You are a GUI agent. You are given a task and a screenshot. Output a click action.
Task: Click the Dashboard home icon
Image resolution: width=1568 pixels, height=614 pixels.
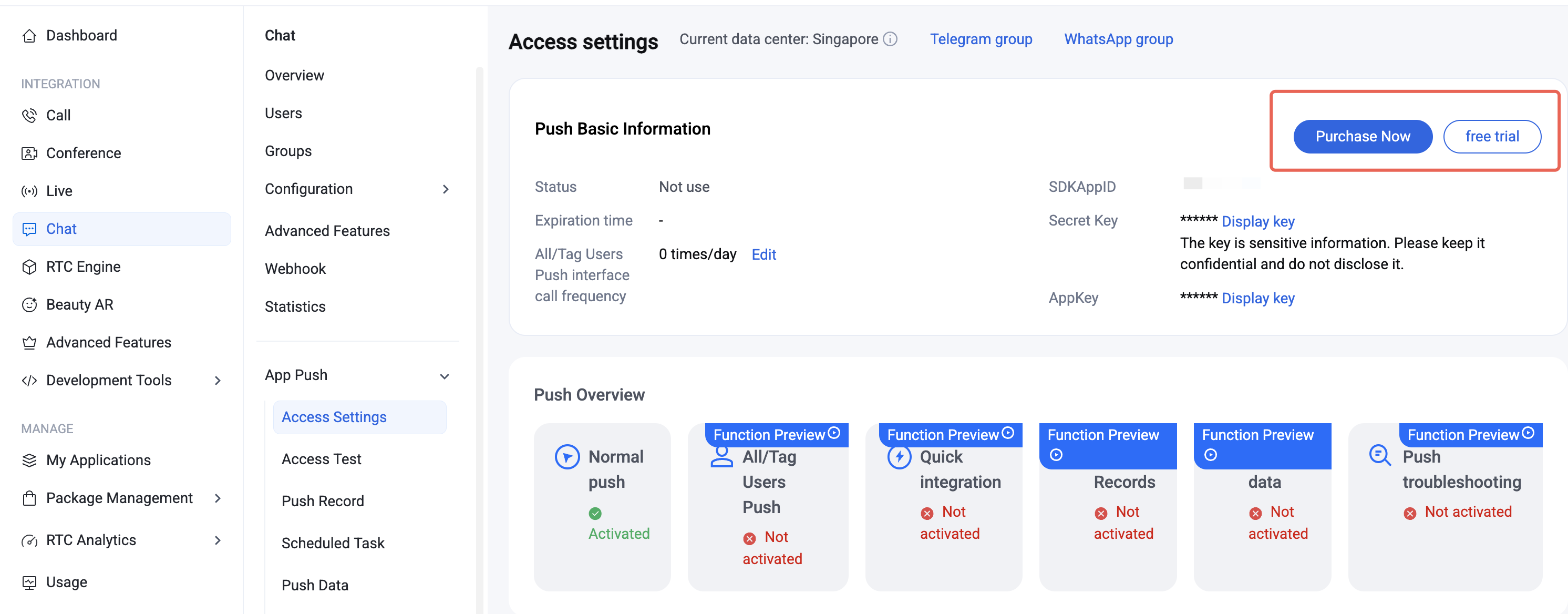pyautogui.click(x=29, y=36)
